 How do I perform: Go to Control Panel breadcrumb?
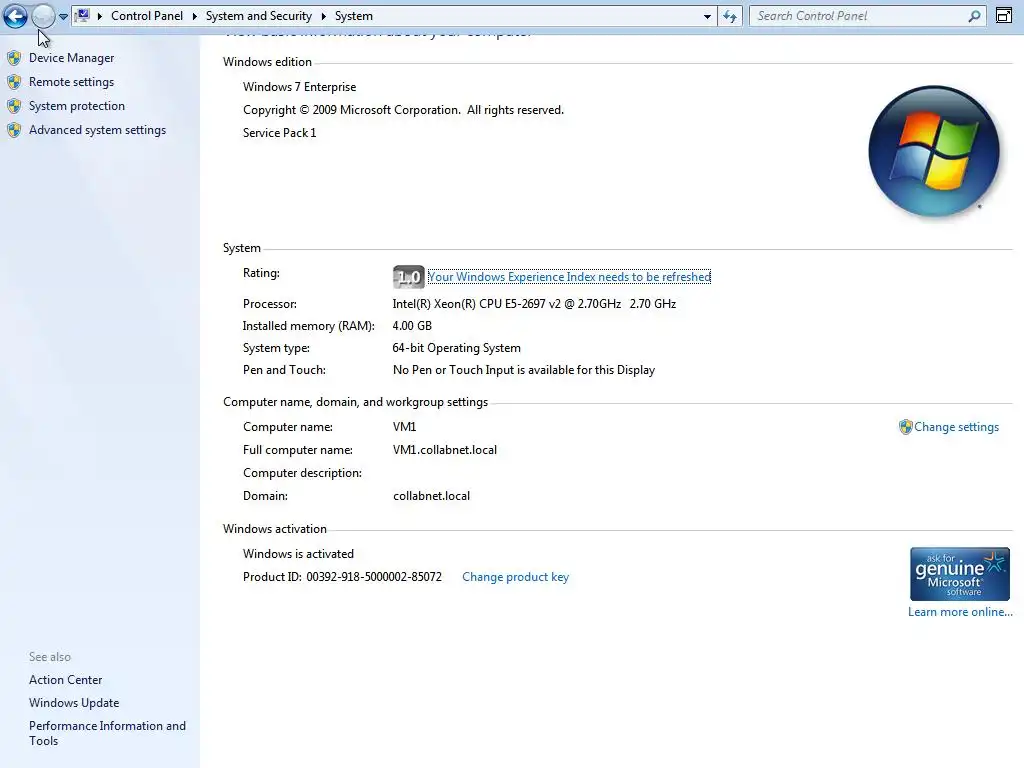tap(147, 16)
